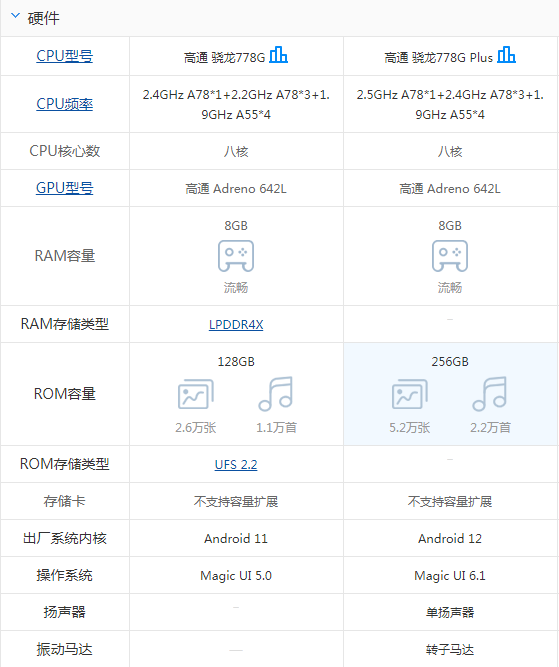
Task: Click the 转子马达 cell
Action: pos(451,649)
